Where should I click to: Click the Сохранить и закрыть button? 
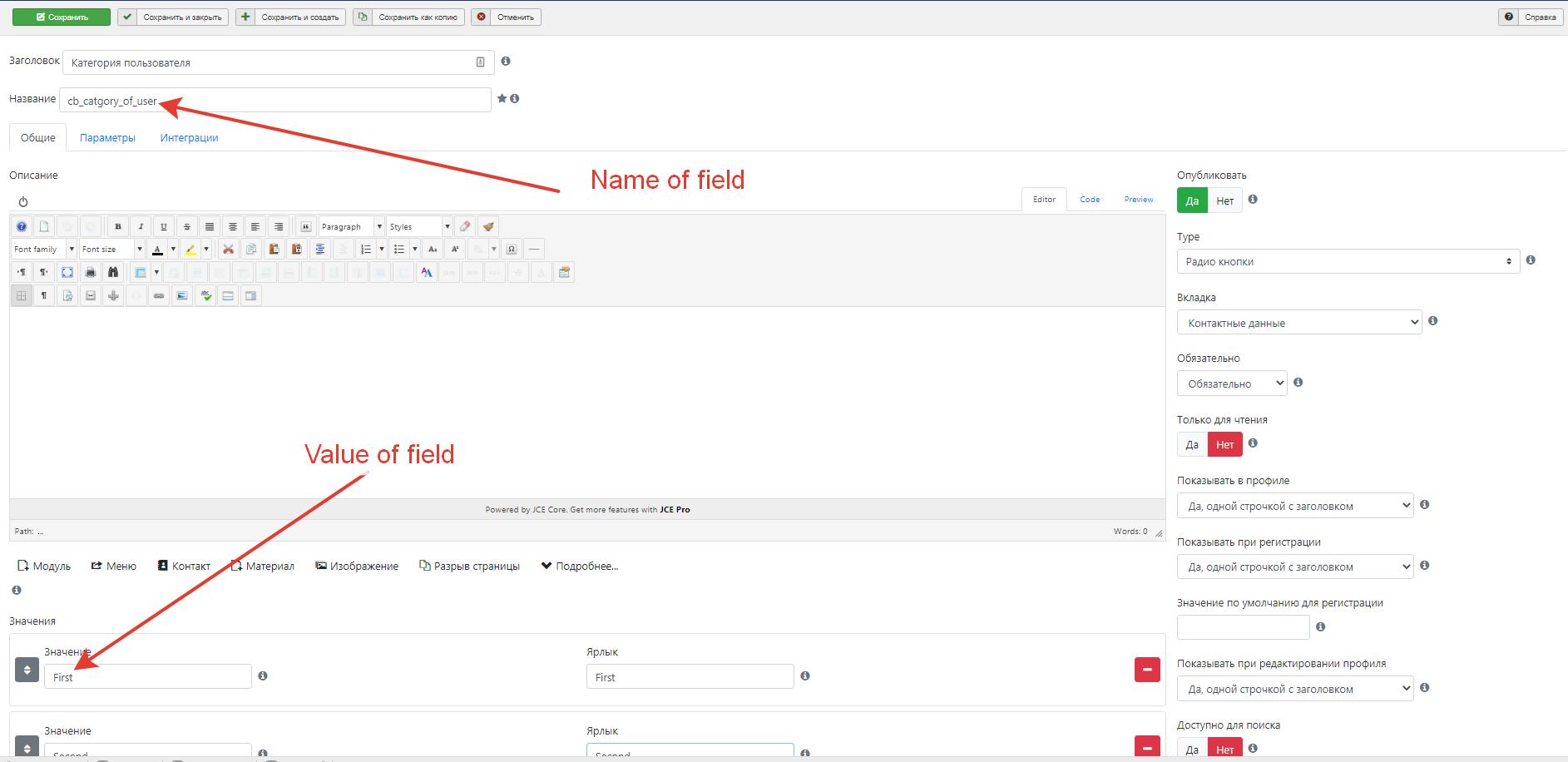(x=173, y=17)
